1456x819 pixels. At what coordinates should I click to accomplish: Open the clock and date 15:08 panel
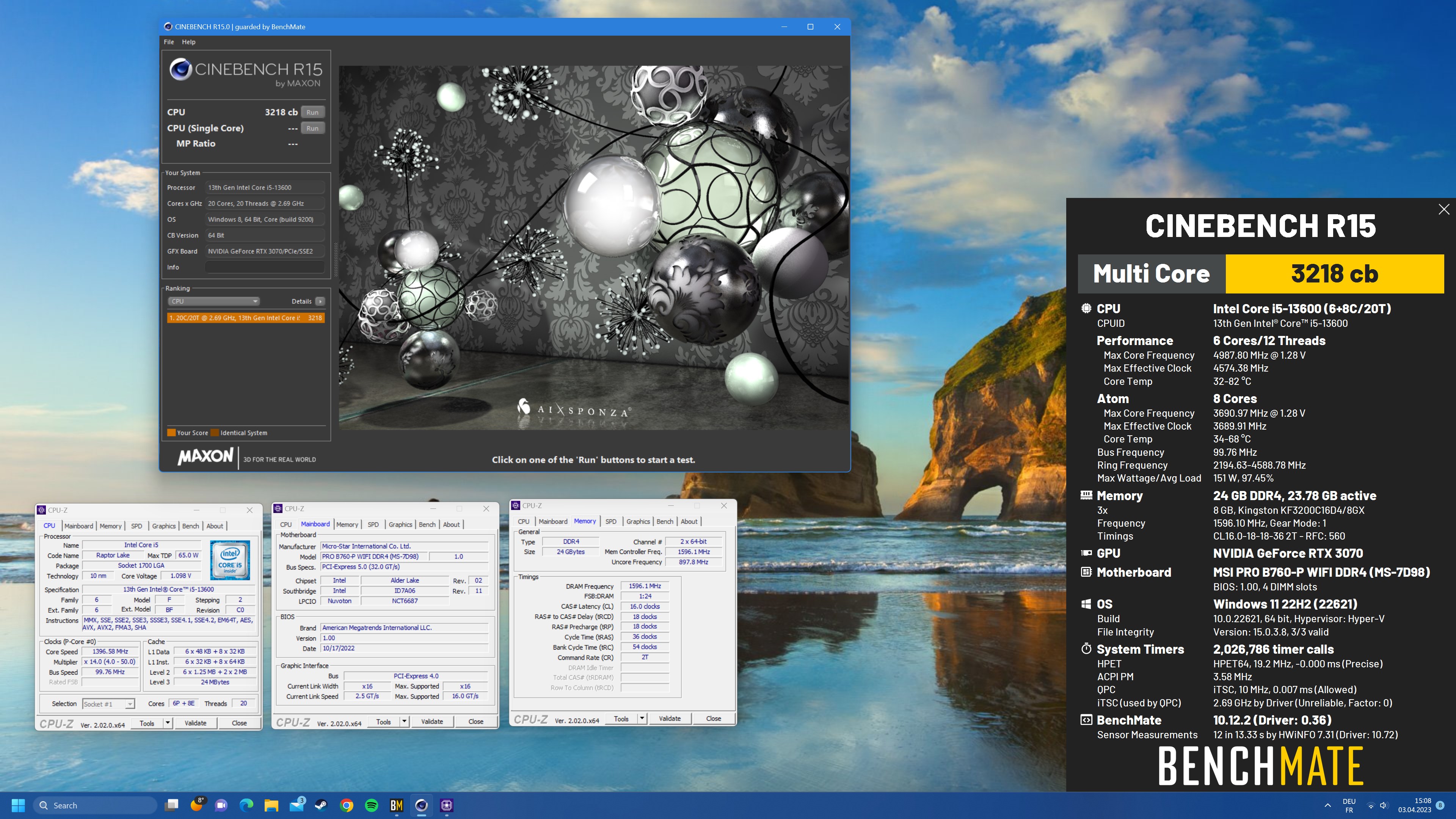(1415, 805)
